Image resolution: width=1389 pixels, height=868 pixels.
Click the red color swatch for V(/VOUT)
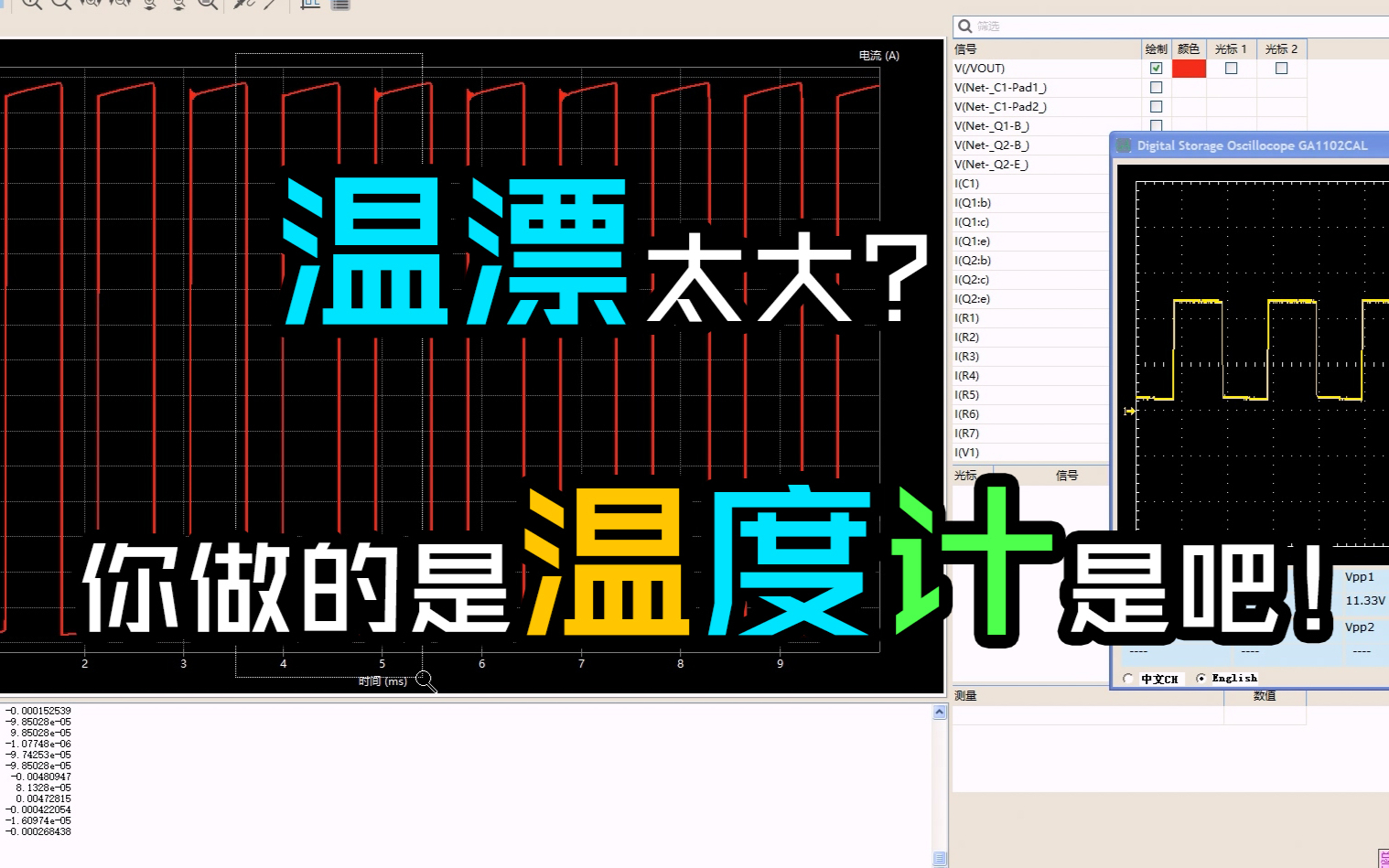pyautogui.click(x=1189, y=69)
